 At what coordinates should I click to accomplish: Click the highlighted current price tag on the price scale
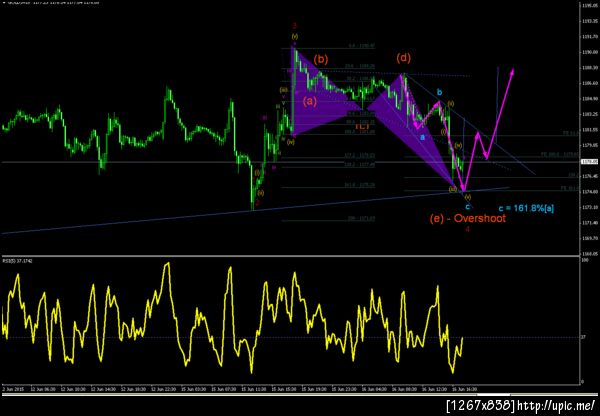(x=587, y=162)
